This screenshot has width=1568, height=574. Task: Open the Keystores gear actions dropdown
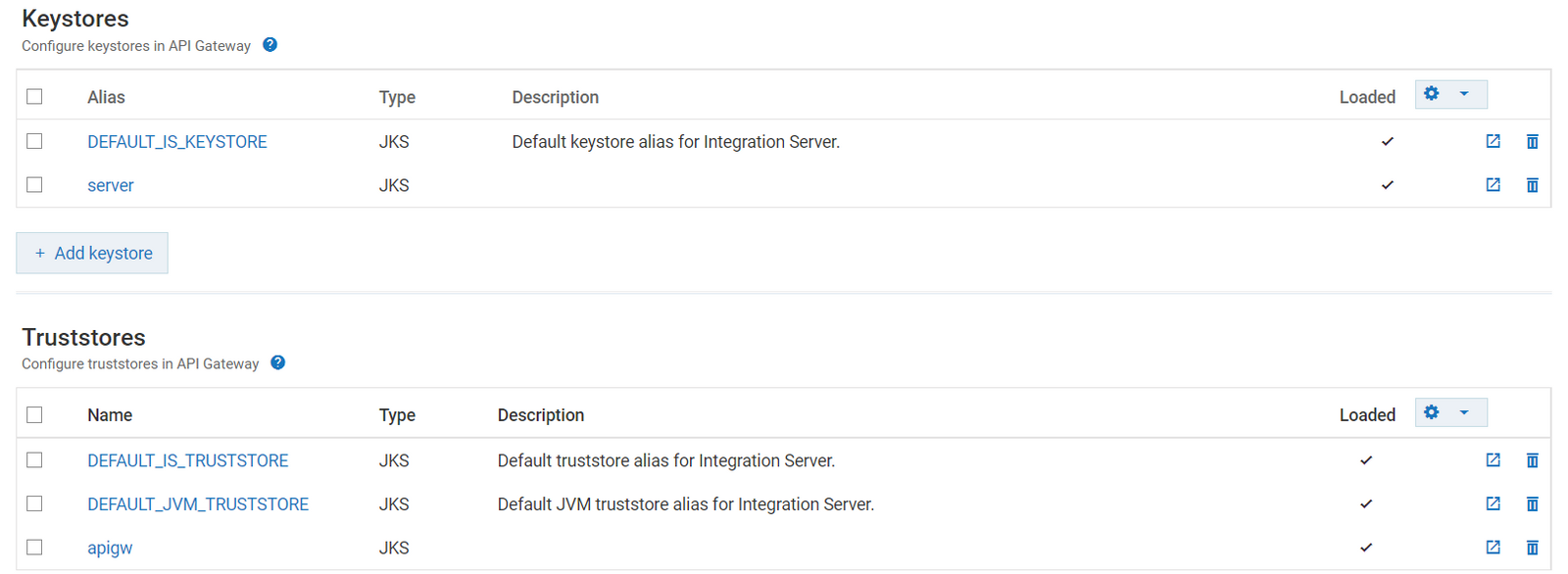[1450, 95]
